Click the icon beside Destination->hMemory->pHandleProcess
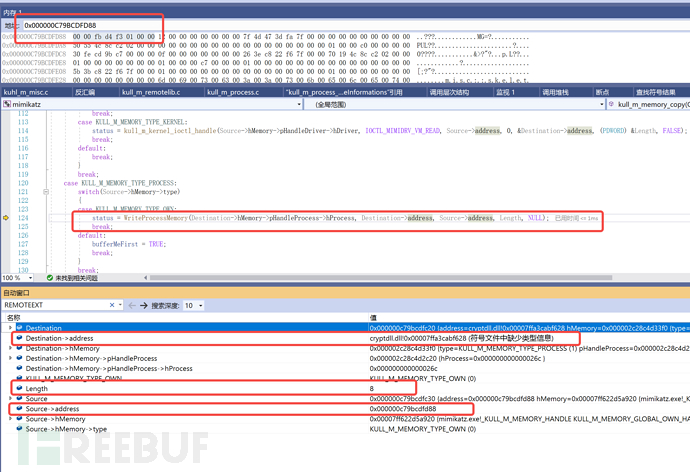This screenshot has height=472, width=690. coord(19,358)
